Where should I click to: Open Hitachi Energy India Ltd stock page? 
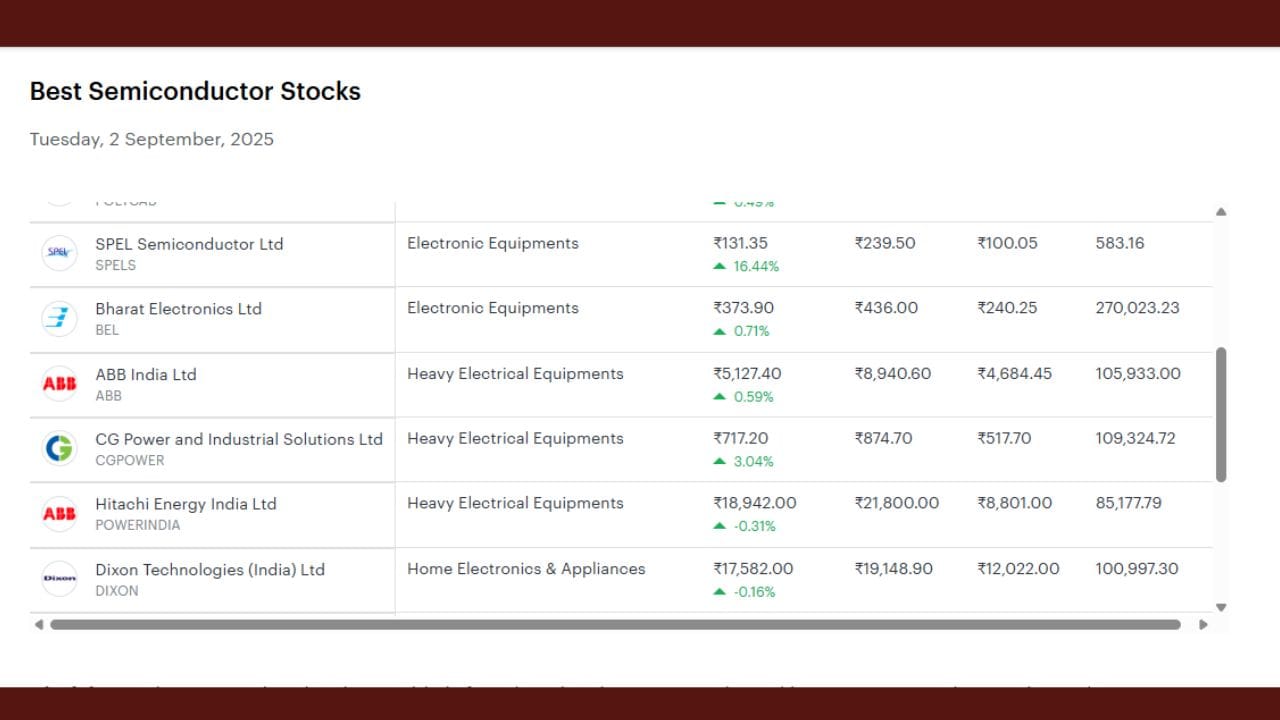tap(185, 504)
